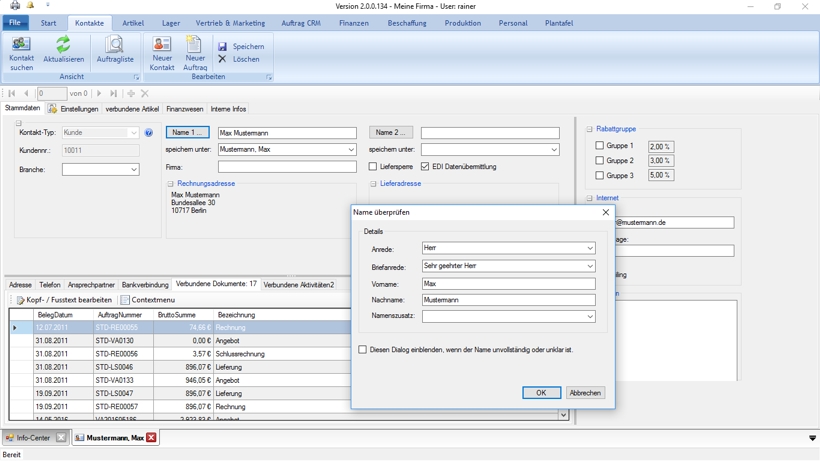Screen dimensions: 820x461
Task: Open the Auftragliste view
Action: tap(115, 50)
